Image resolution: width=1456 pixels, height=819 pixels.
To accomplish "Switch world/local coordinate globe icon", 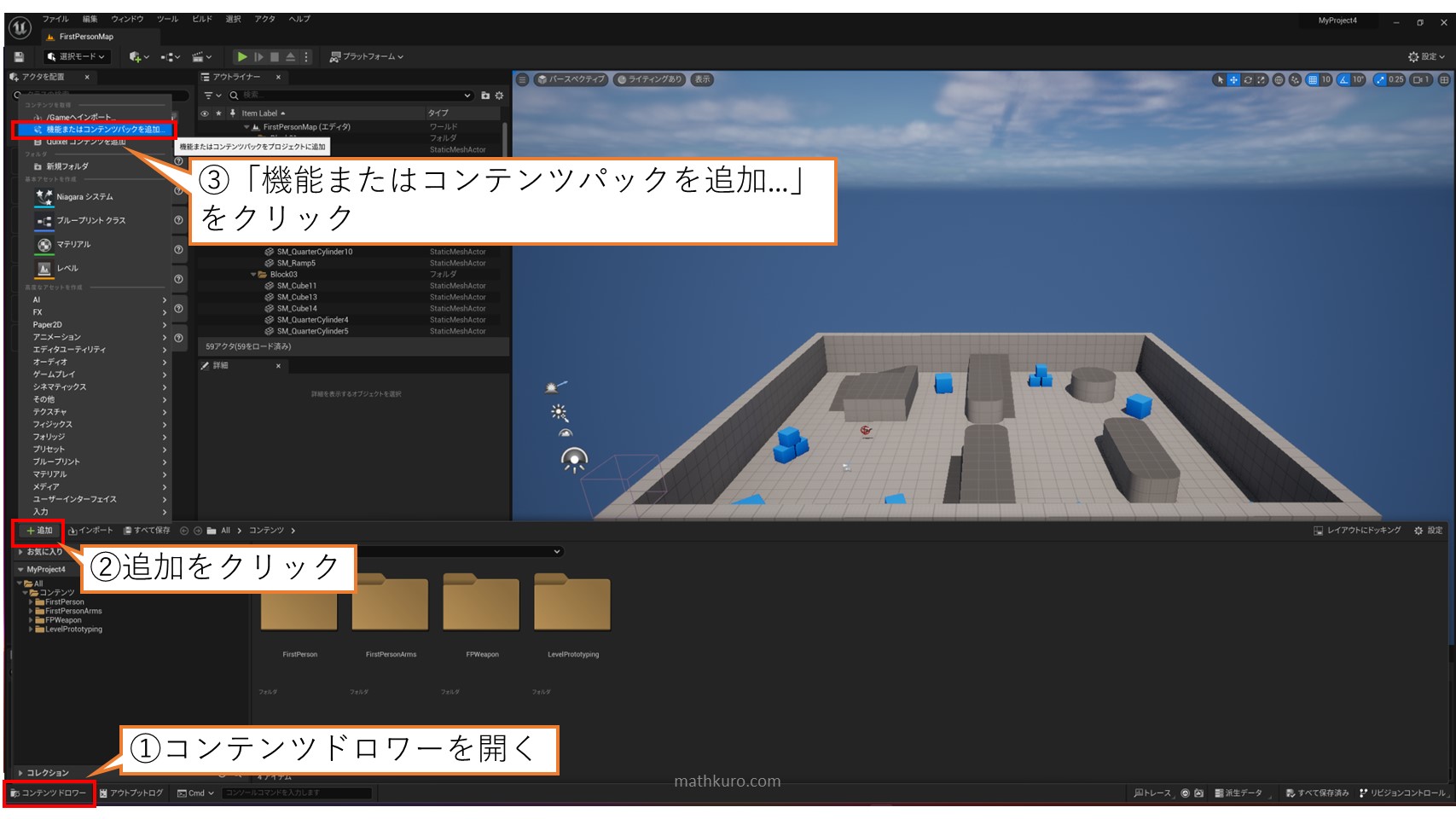I will point(1279,79).
